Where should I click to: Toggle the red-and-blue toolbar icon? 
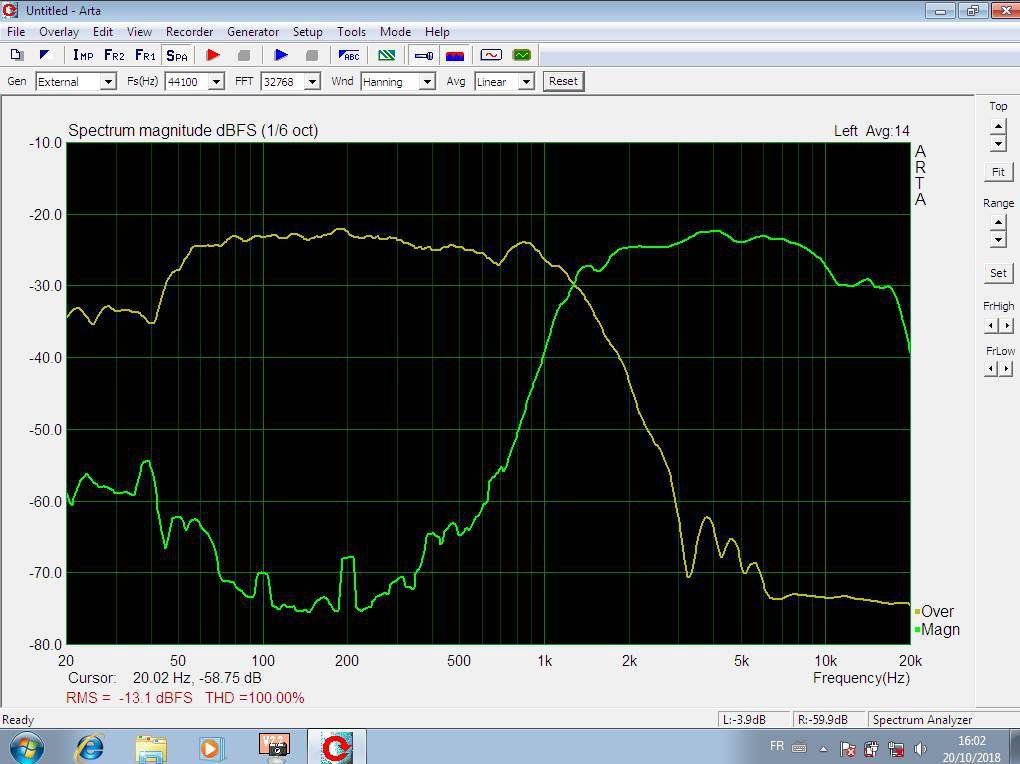click(x=455, y=55)
